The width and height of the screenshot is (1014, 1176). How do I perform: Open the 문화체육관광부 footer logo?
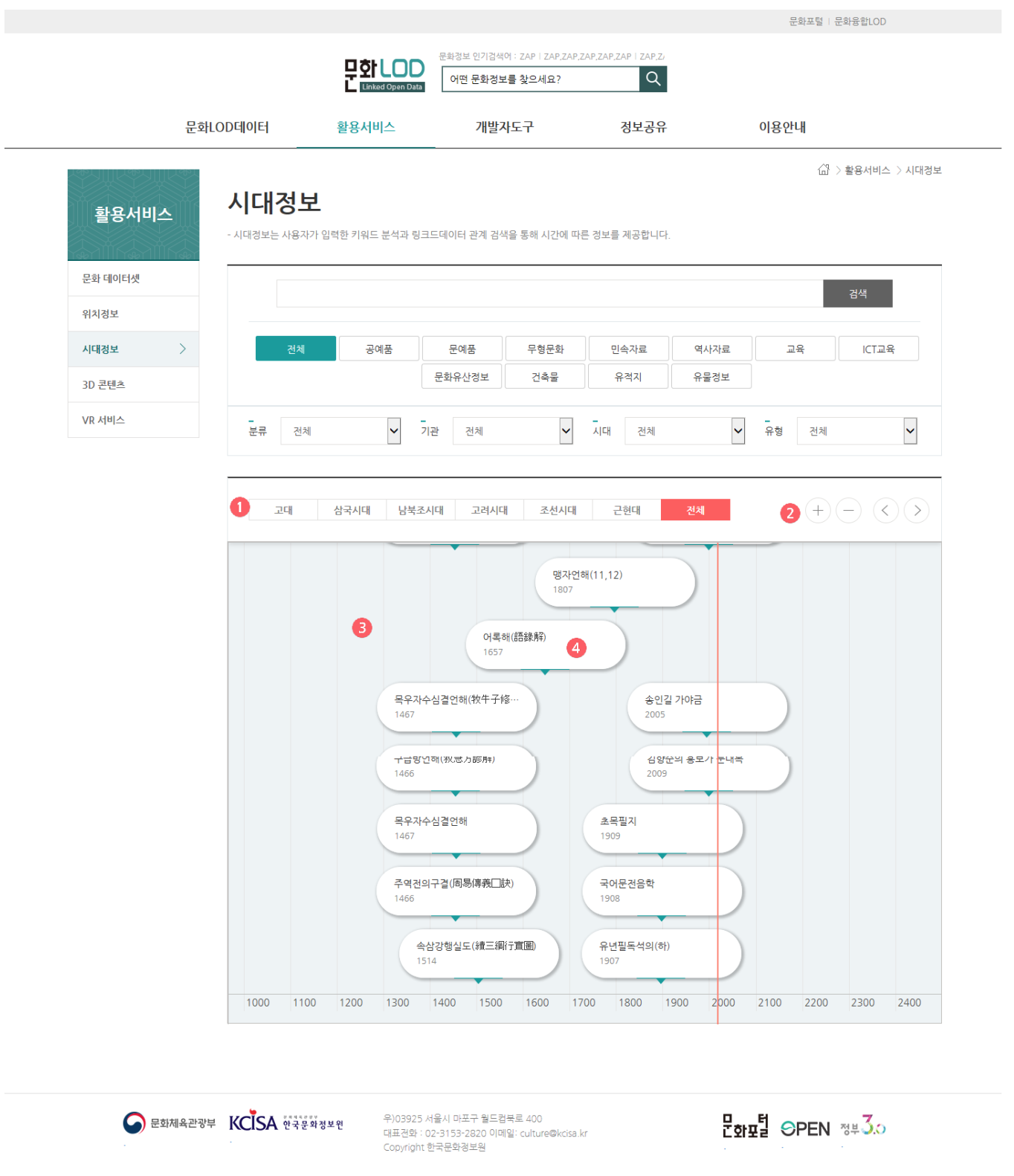point(169,1122)
